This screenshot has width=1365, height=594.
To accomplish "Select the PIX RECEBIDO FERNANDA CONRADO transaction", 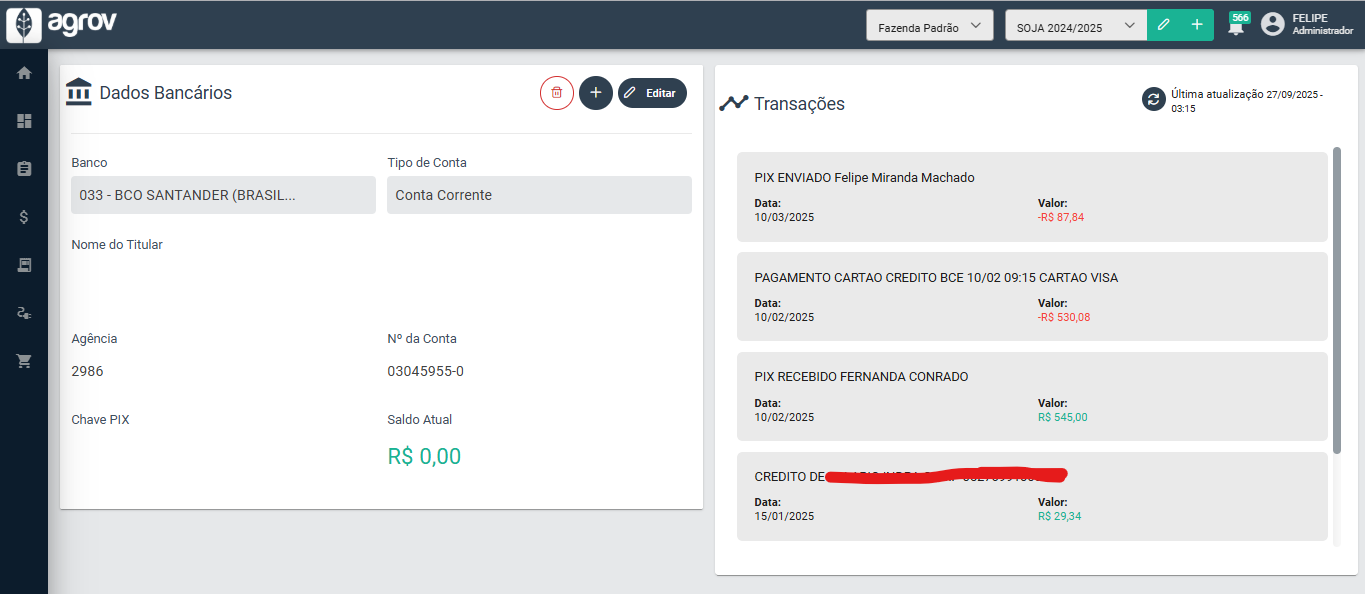I will click(x=1031, y=396).
